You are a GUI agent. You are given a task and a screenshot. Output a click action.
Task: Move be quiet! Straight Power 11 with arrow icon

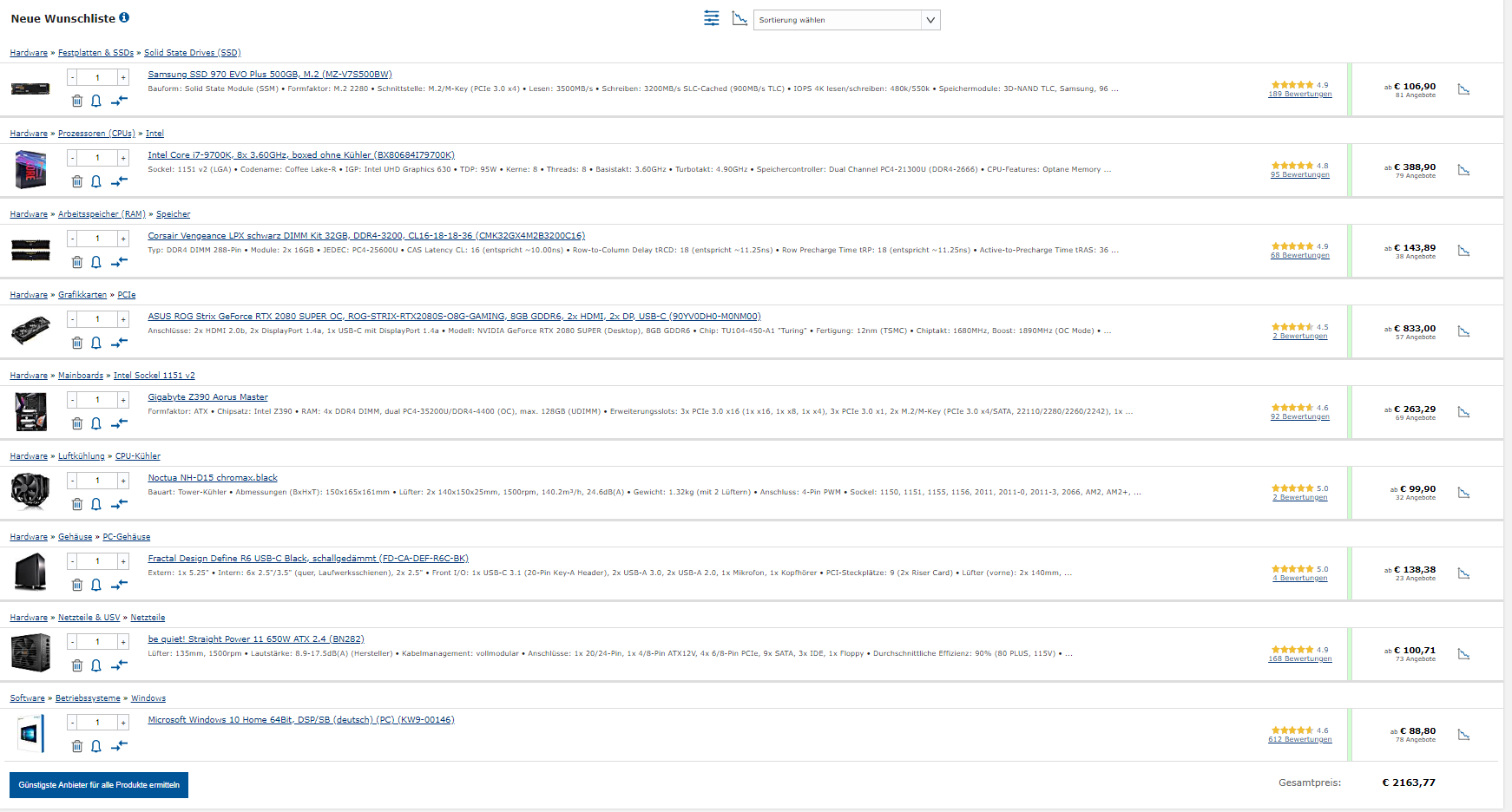pyautogui.click(x=119, y=665)
